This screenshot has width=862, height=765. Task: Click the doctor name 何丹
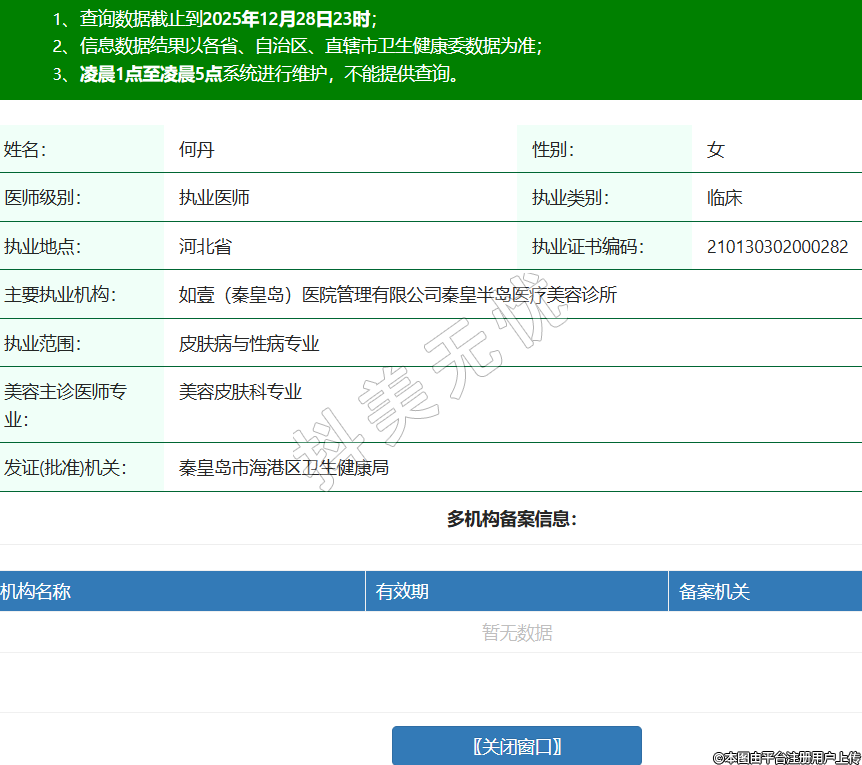coord(197,150)
